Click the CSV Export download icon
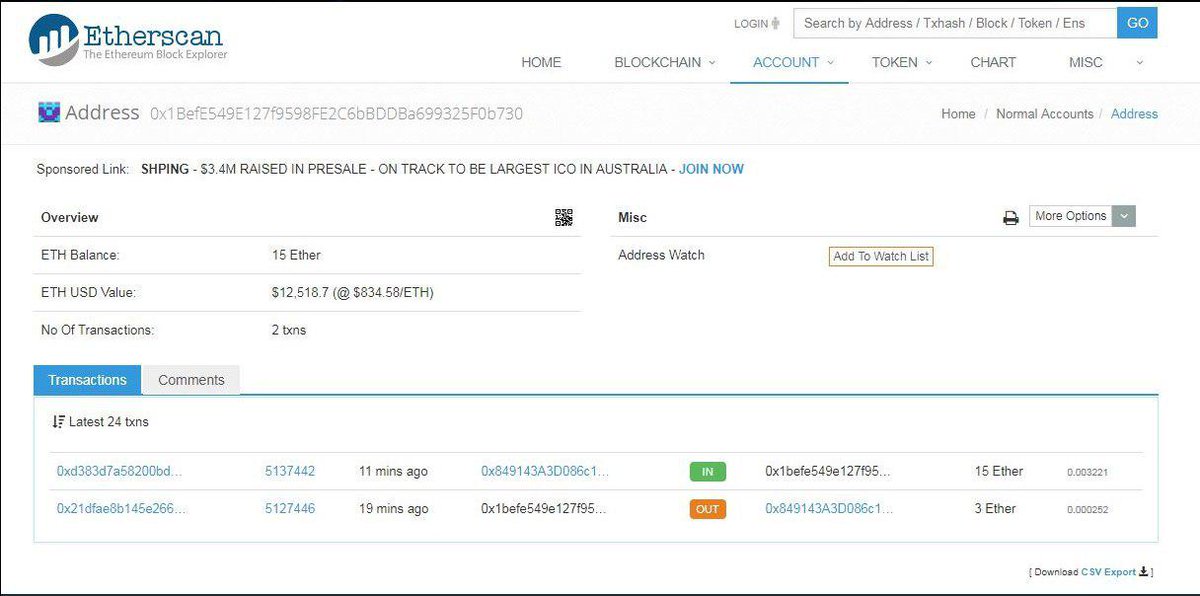This screenshot has width=1200, height=596. coord(1144,571)
